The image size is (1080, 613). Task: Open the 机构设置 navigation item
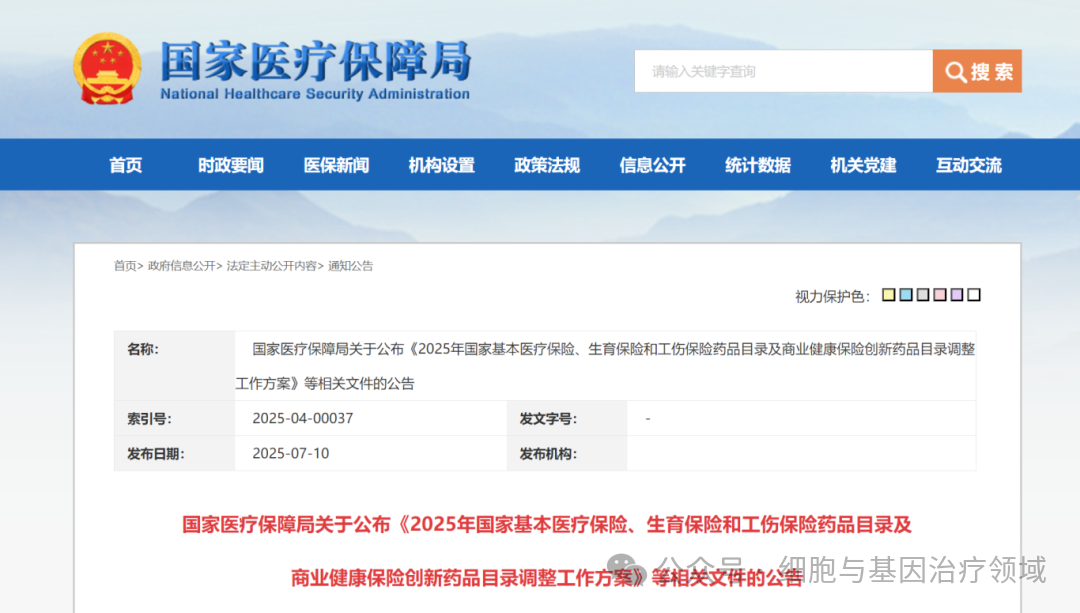[x=442, y=165]
